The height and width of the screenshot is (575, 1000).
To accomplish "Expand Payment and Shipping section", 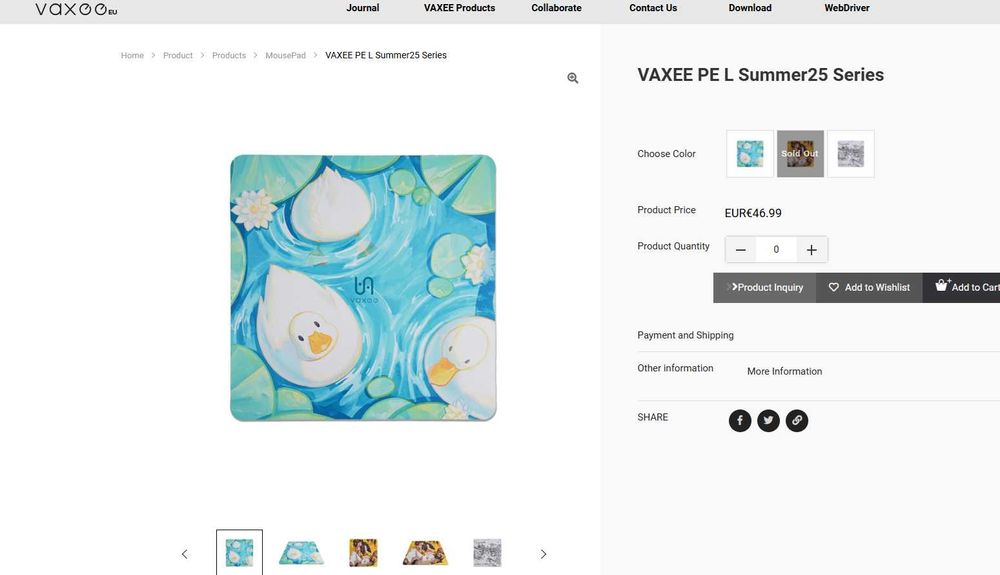I will [686, 335].
